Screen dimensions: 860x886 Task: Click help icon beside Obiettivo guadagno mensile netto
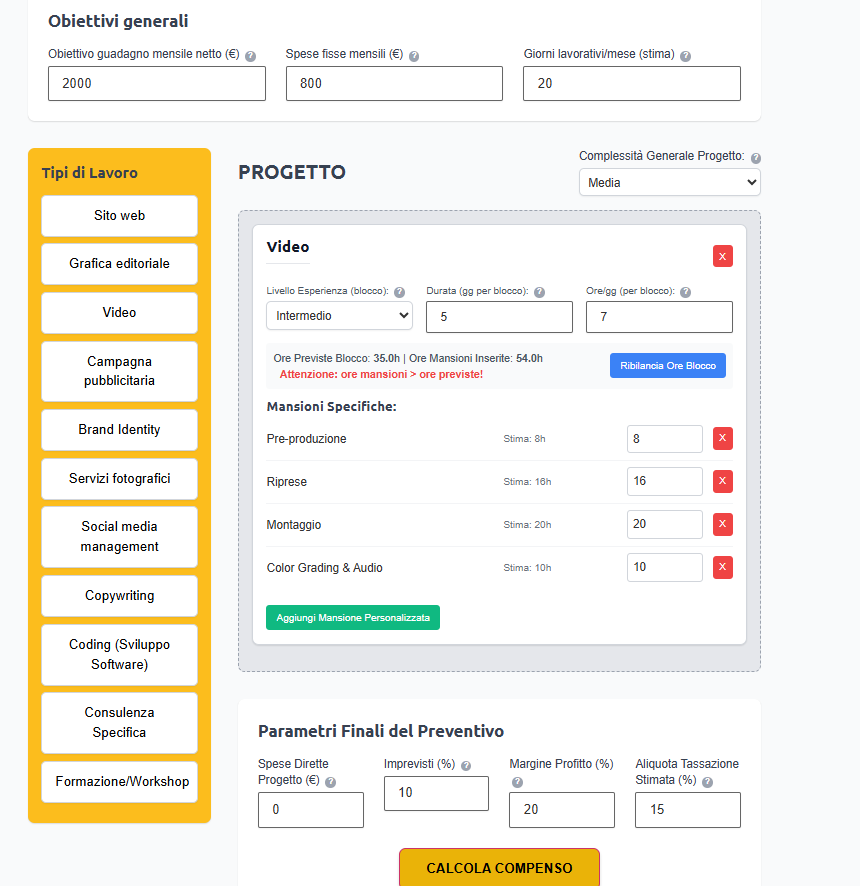pyautogui.click(x=250, y=57)
